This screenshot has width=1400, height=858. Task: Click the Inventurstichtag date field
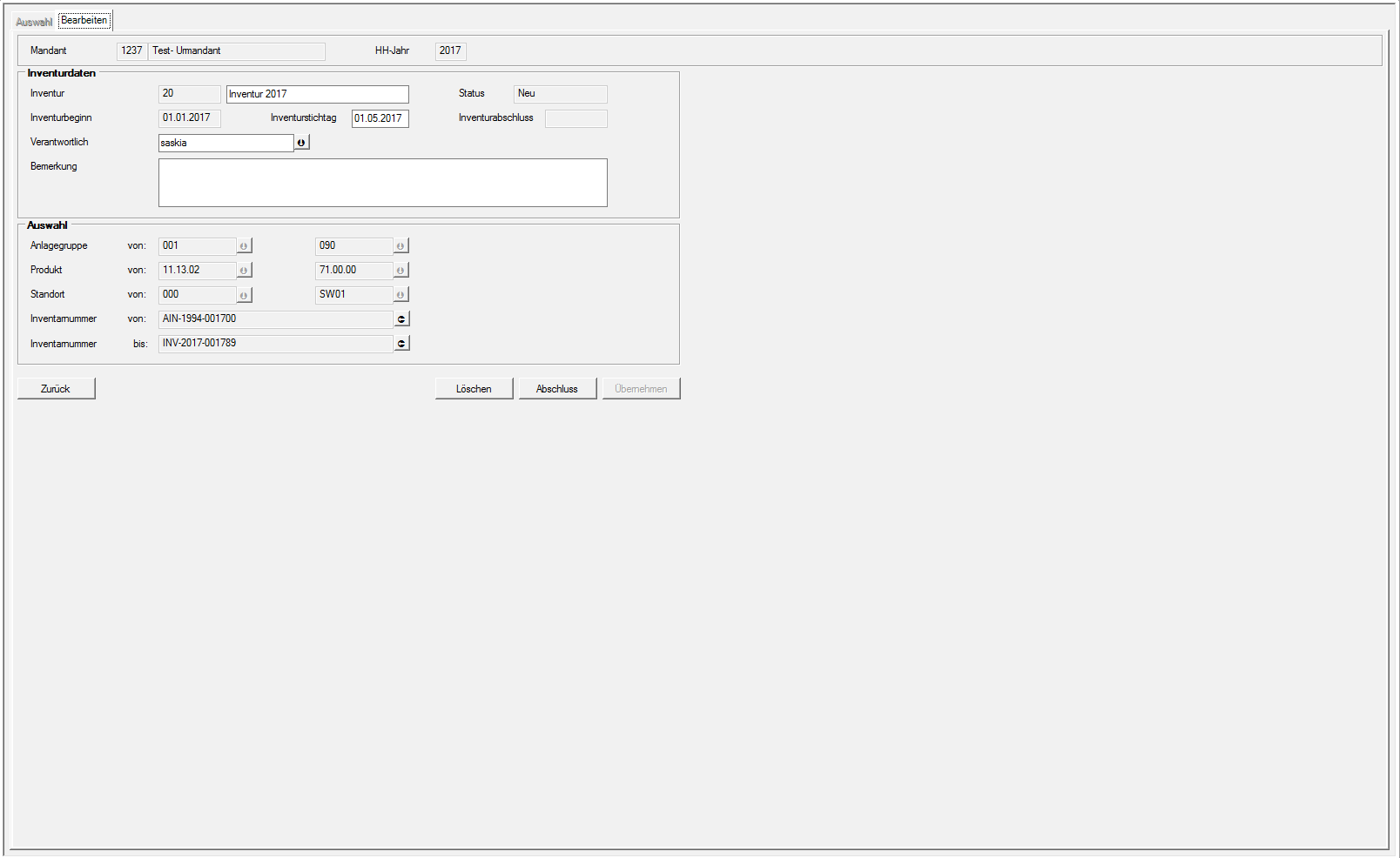tap(380, 118)
